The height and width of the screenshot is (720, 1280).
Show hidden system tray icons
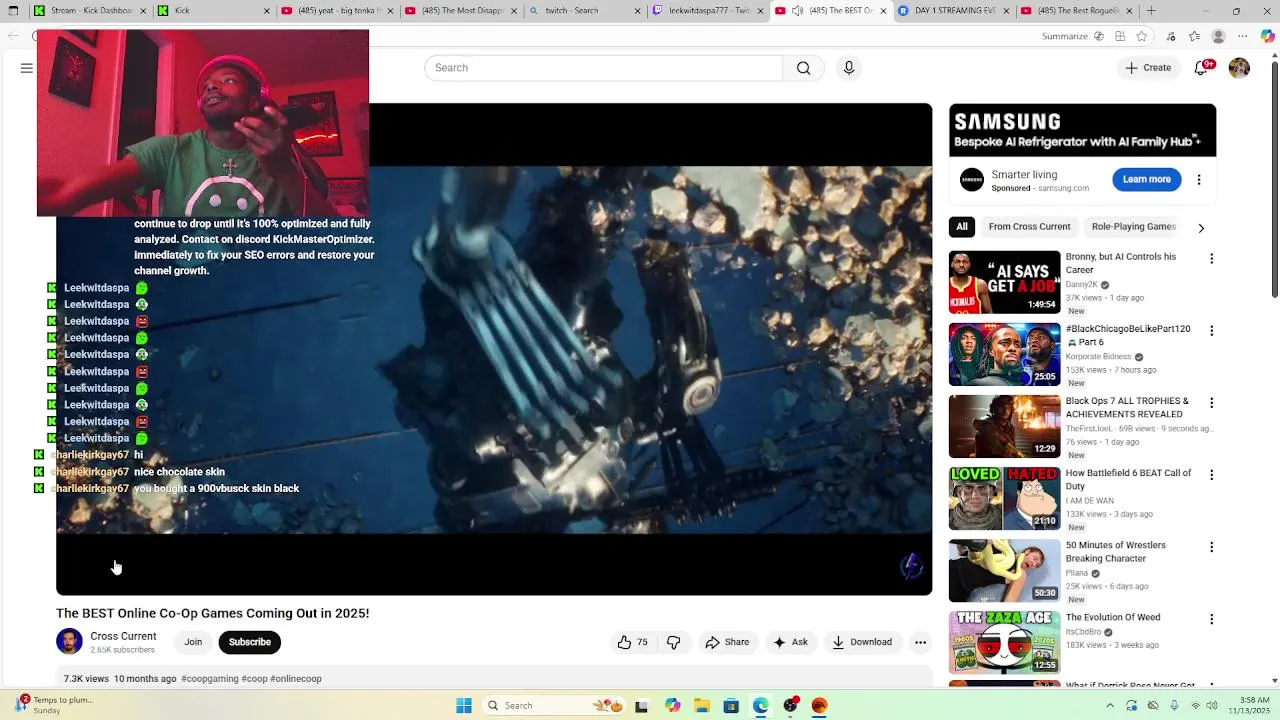(1110, 706)
